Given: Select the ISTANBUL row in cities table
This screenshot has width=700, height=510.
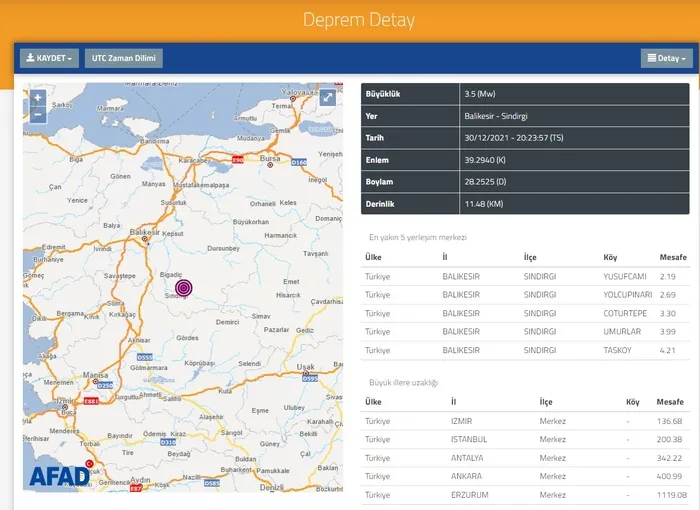Looking at the screenshot, I should tap(524, 439).
